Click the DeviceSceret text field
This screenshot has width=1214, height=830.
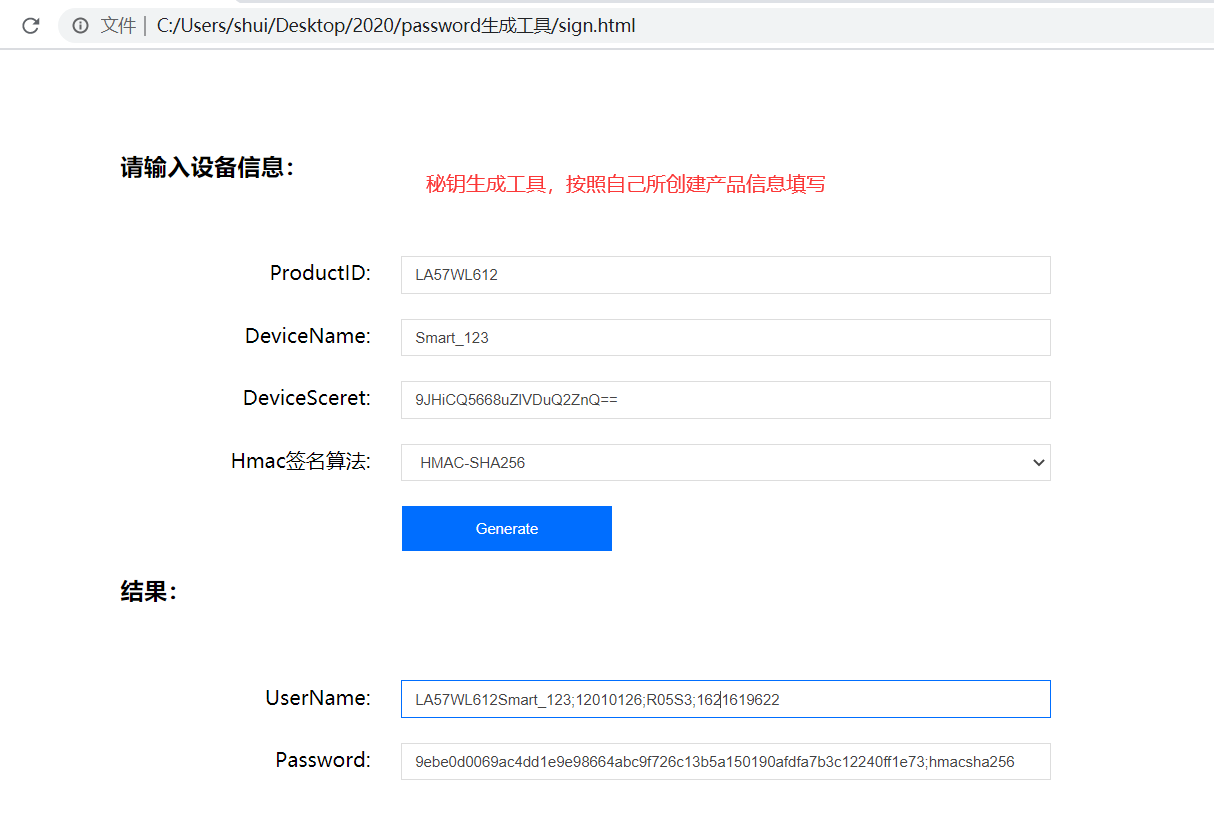point(725,399)
